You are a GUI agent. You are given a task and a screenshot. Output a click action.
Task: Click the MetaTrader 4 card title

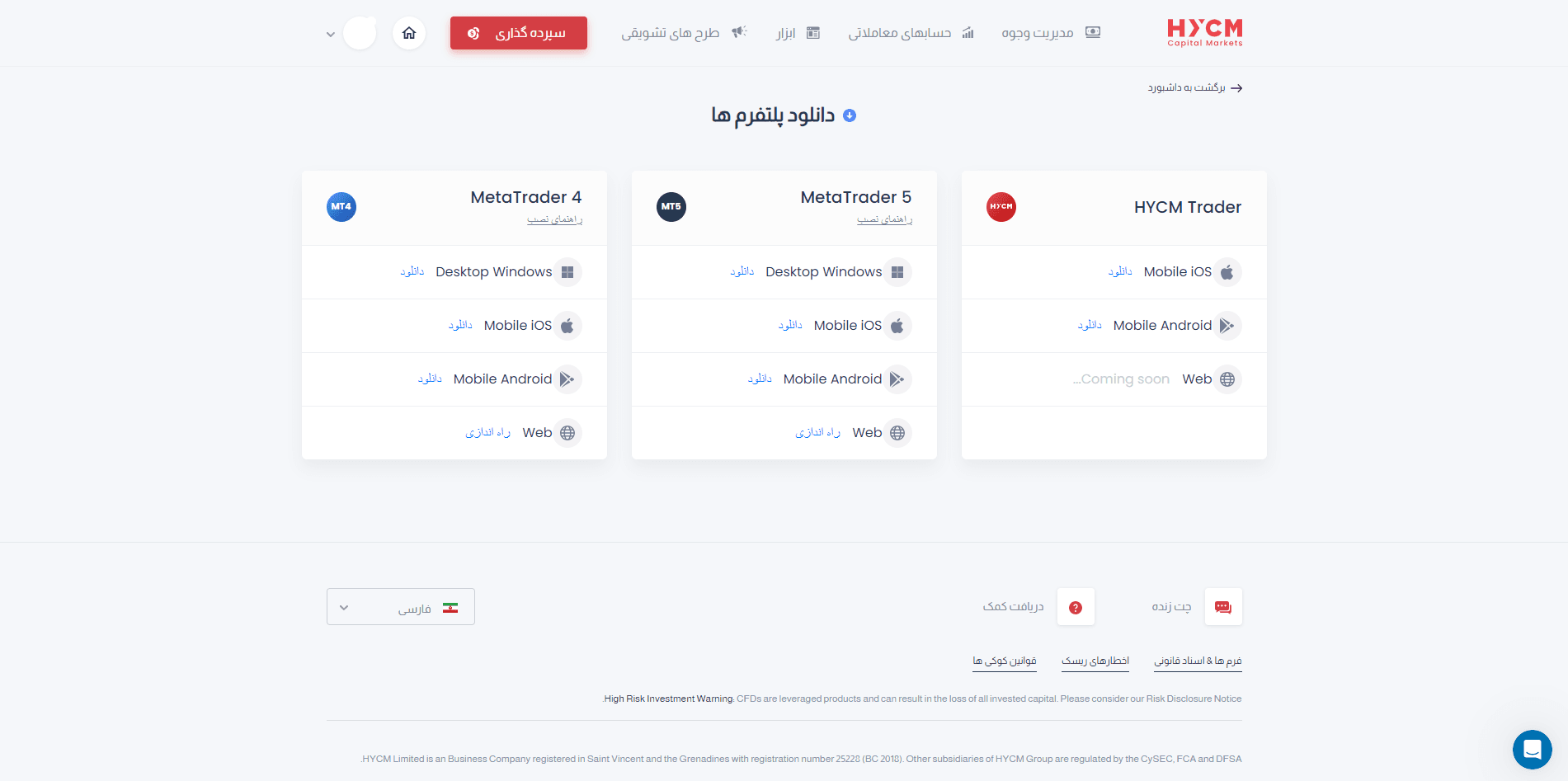(526, 197)
